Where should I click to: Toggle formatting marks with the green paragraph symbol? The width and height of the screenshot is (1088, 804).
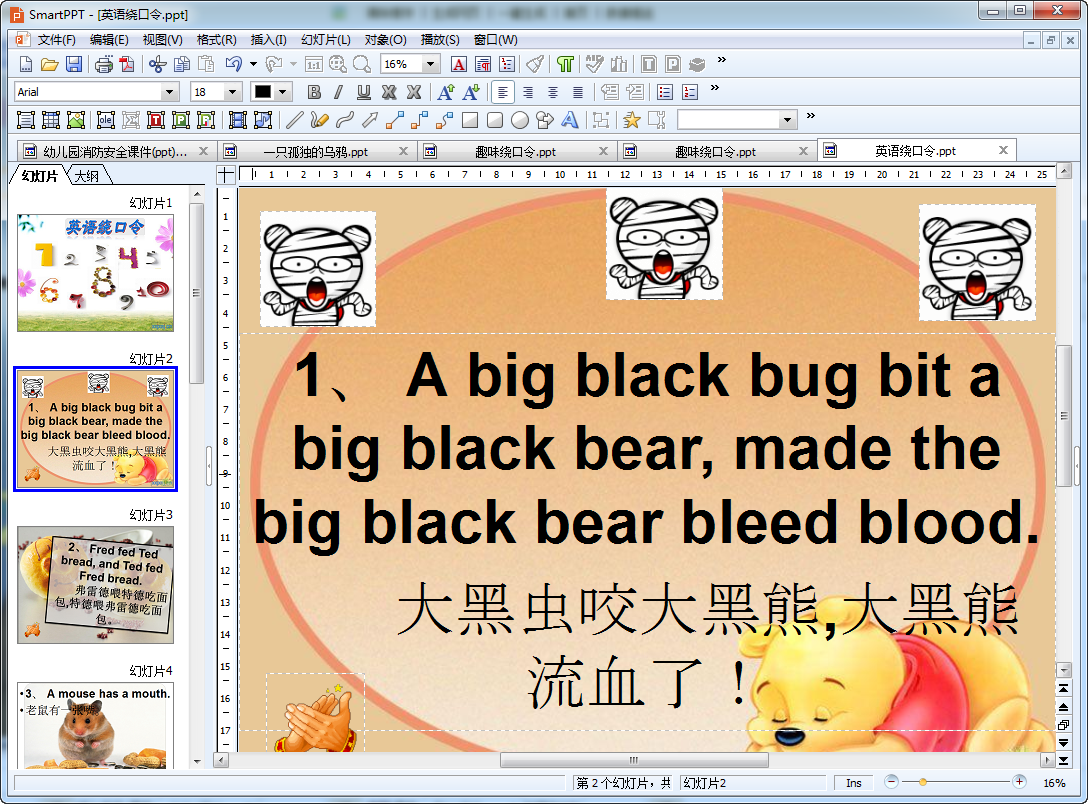(x=566, y=65)
